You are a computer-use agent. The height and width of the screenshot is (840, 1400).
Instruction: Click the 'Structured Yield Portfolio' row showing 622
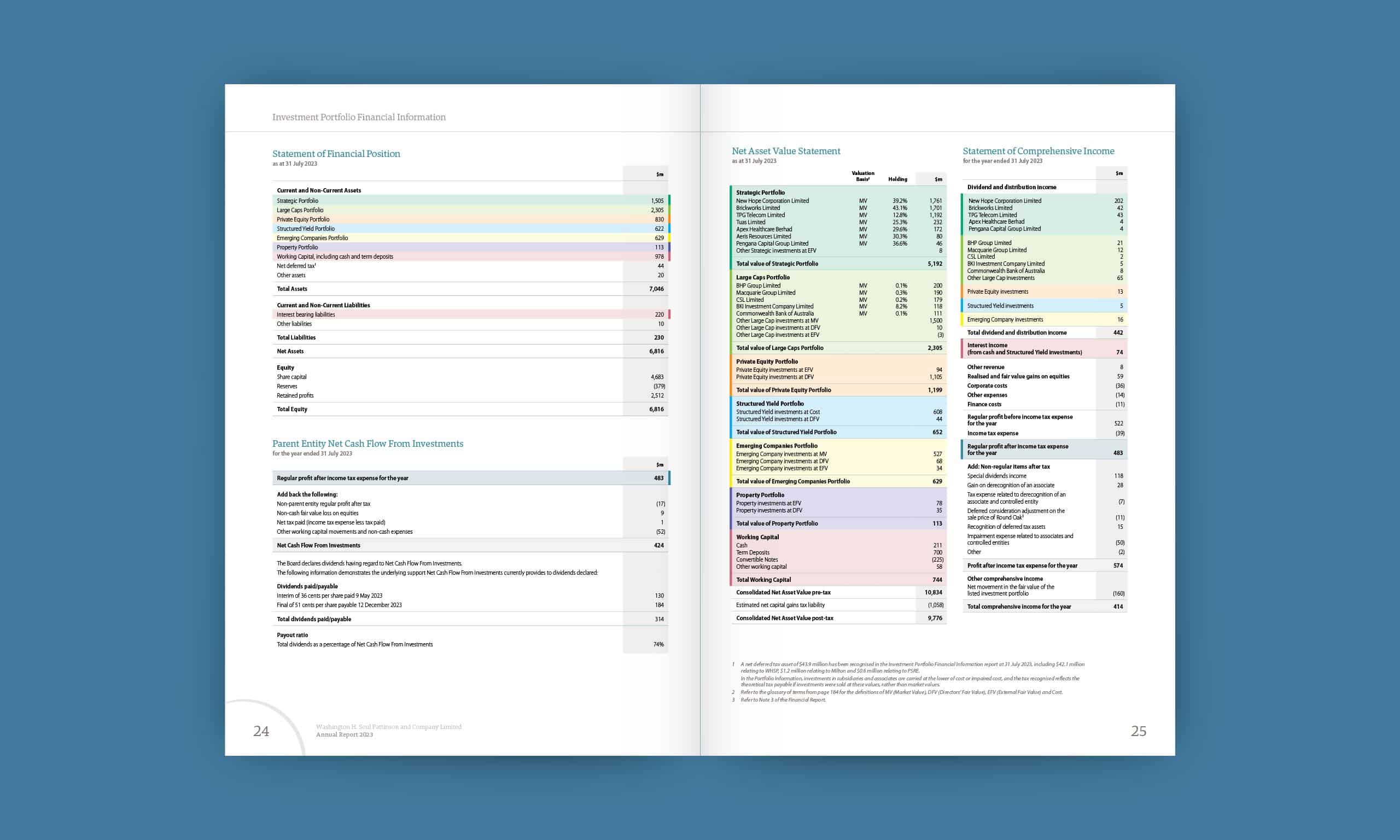pyautogui.click(x=471, y=229)
